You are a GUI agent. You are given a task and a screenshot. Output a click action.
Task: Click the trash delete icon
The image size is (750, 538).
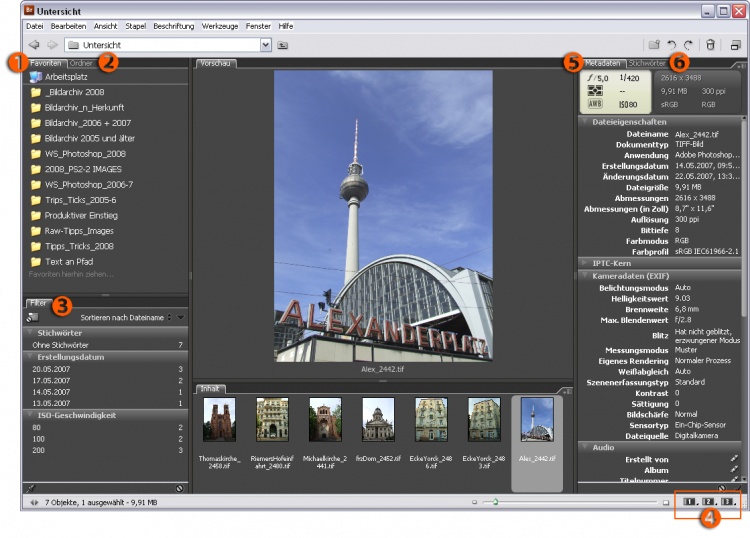point(710,45)
